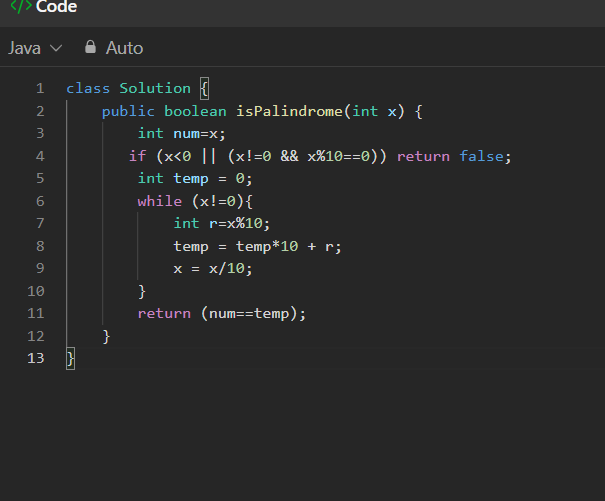Click 'class Solution' text on line 1
The image size is (605, 501).
tap(128, 88)
